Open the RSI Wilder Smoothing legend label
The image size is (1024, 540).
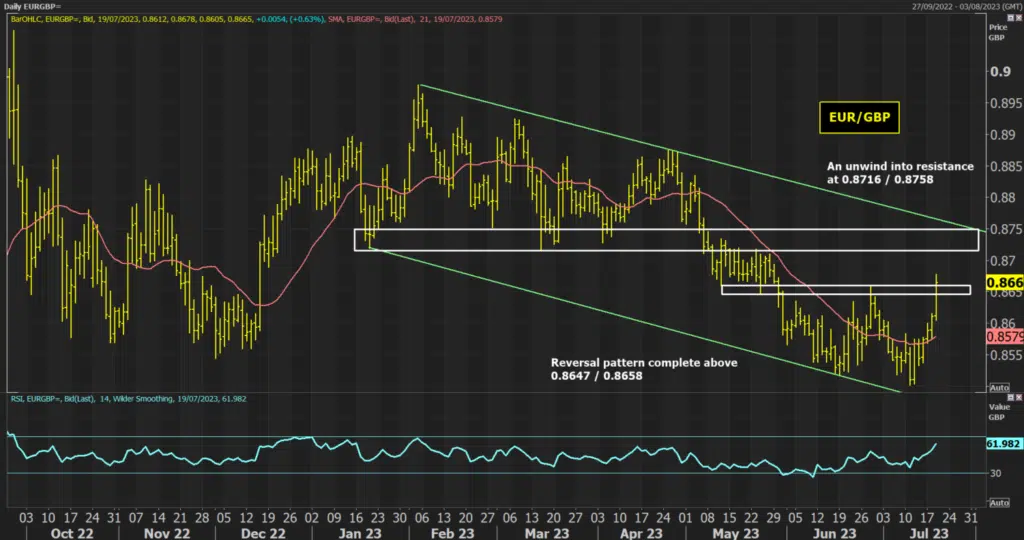click(x=129, y=398)
